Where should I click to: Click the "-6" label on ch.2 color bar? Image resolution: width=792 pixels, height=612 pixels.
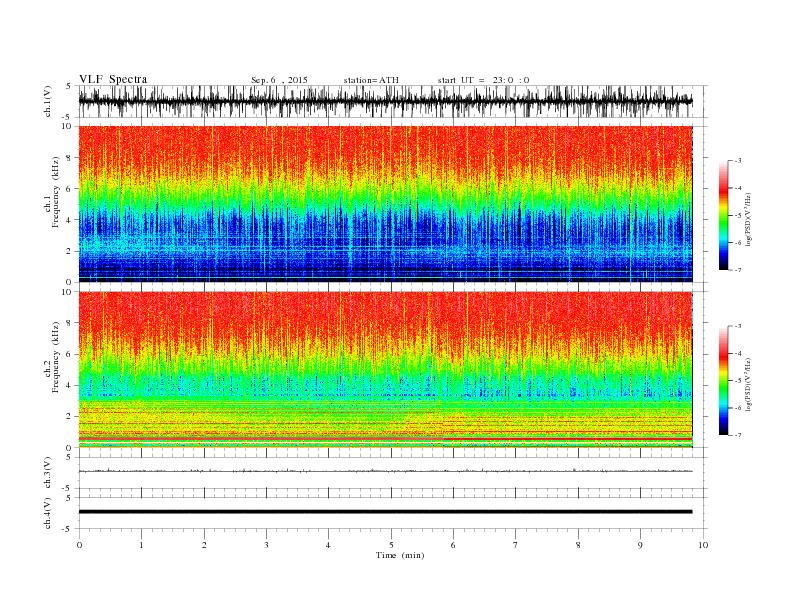coord(738,408)
